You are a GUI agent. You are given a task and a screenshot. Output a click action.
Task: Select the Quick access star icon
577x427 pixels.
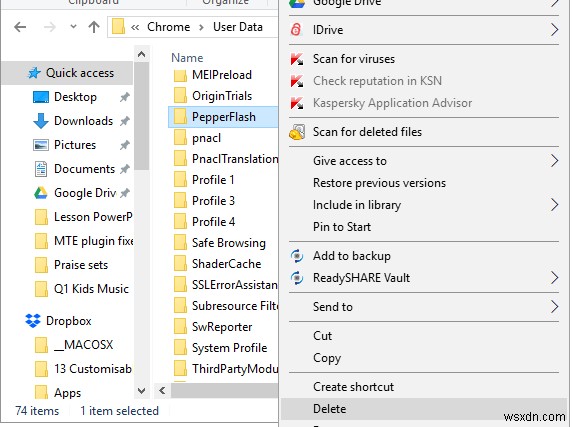point(34,73)
